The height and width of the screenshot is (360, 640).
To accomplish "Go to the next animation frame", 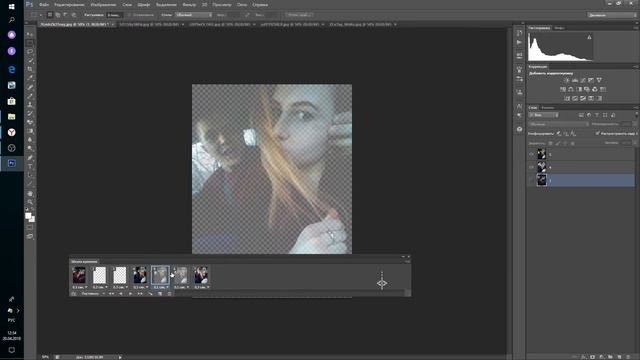I will pos(140,293).
